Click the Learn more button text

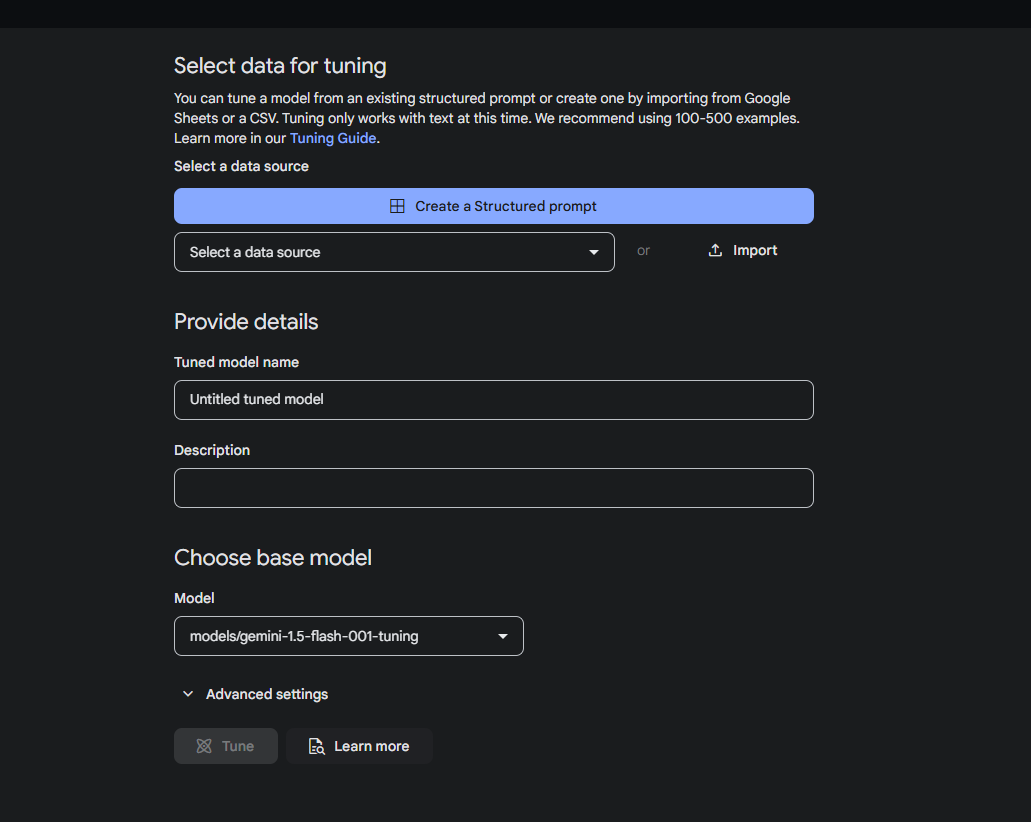coord(371,746)
